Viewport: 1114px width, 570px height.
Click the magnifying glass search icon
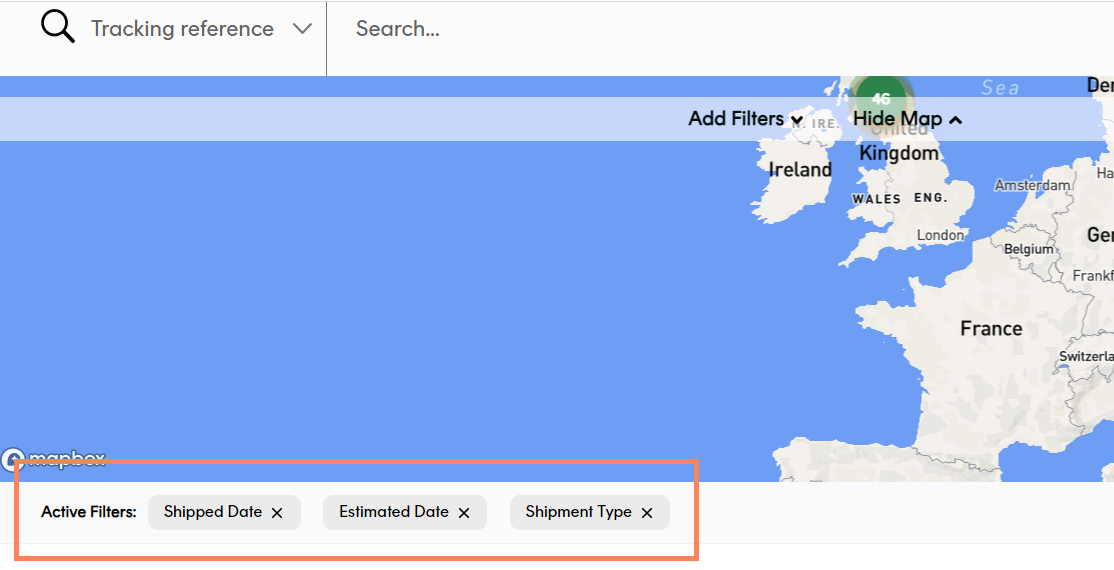tap(58, 28)
